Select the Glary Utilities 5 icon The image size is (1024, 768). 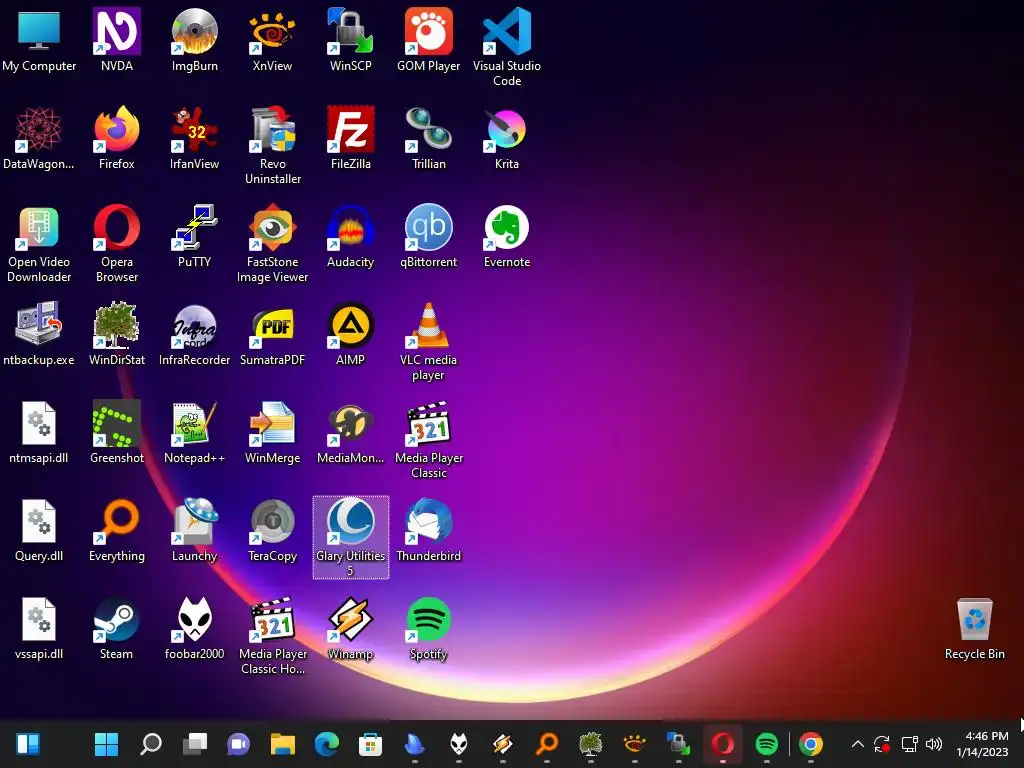coord(351,537)
